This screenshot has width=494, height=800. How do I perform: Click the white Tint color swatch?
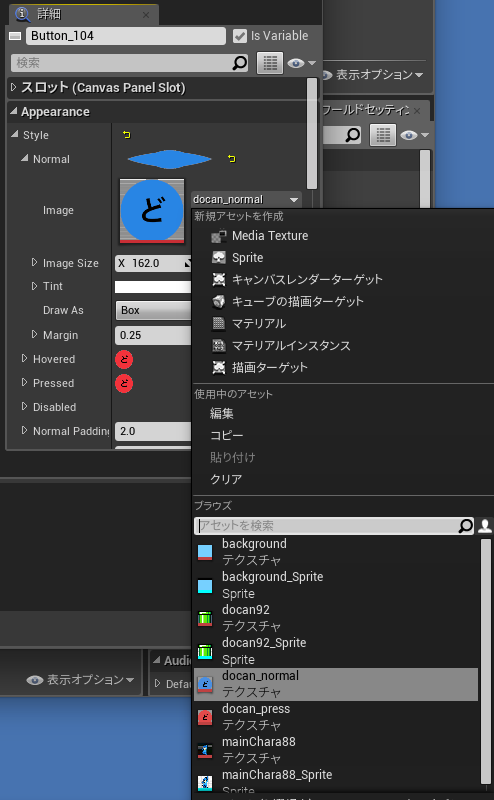pos(153,287)
